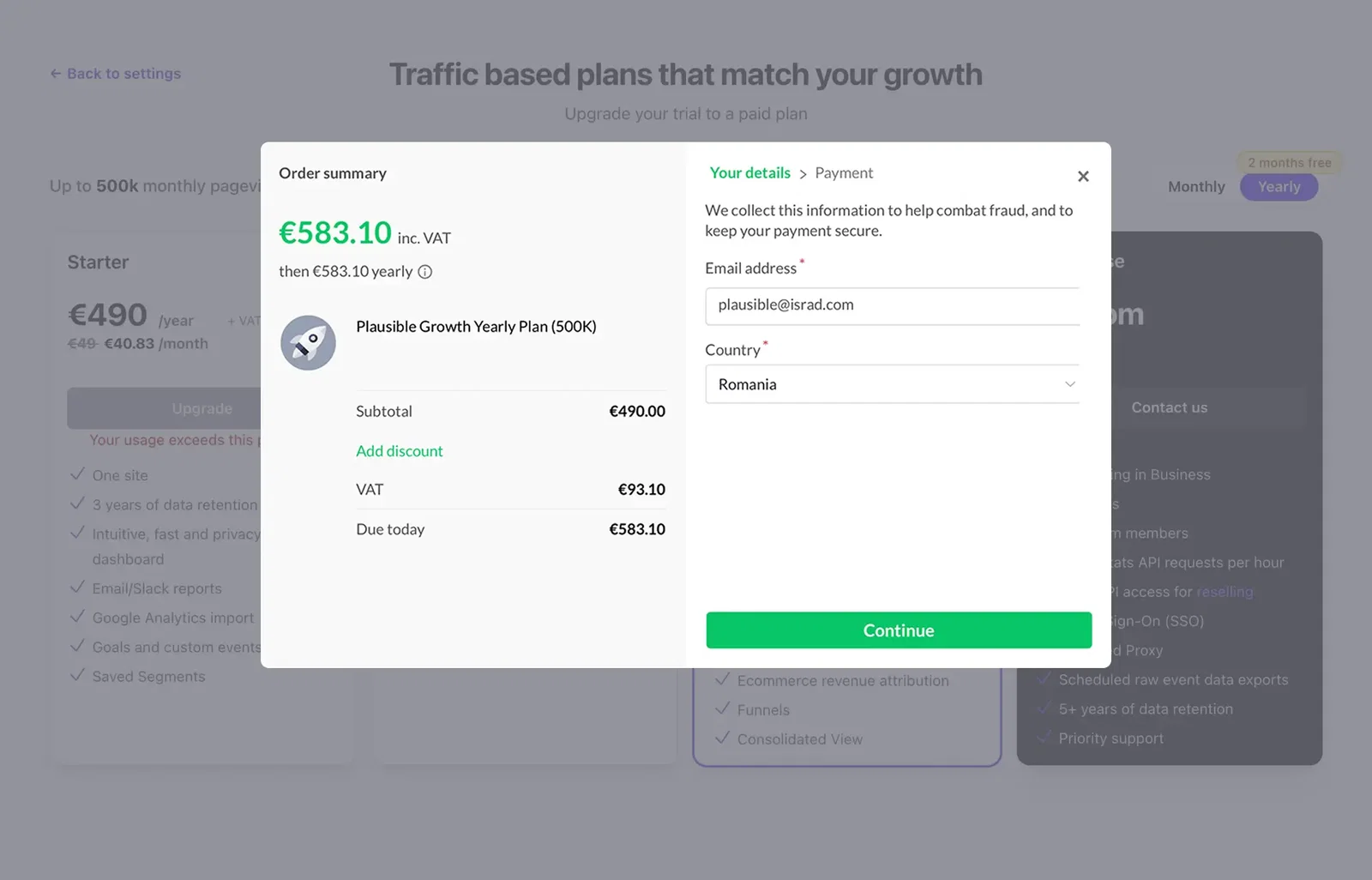This screenshot has width=1372, height=880.
Task: Click the info icon next to yearly price
Action: [425, 272]
